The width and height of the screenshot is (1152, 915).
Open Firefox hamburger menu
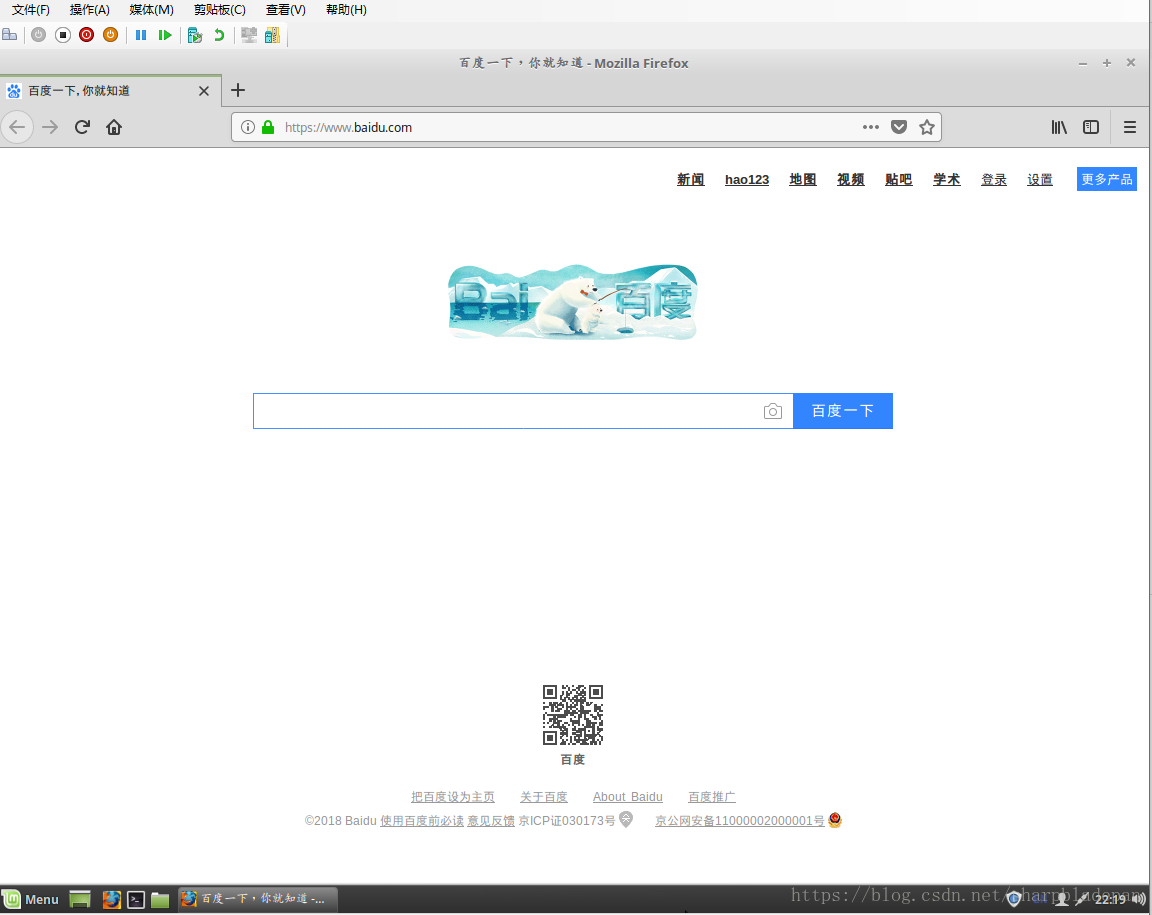point(1130,127)
